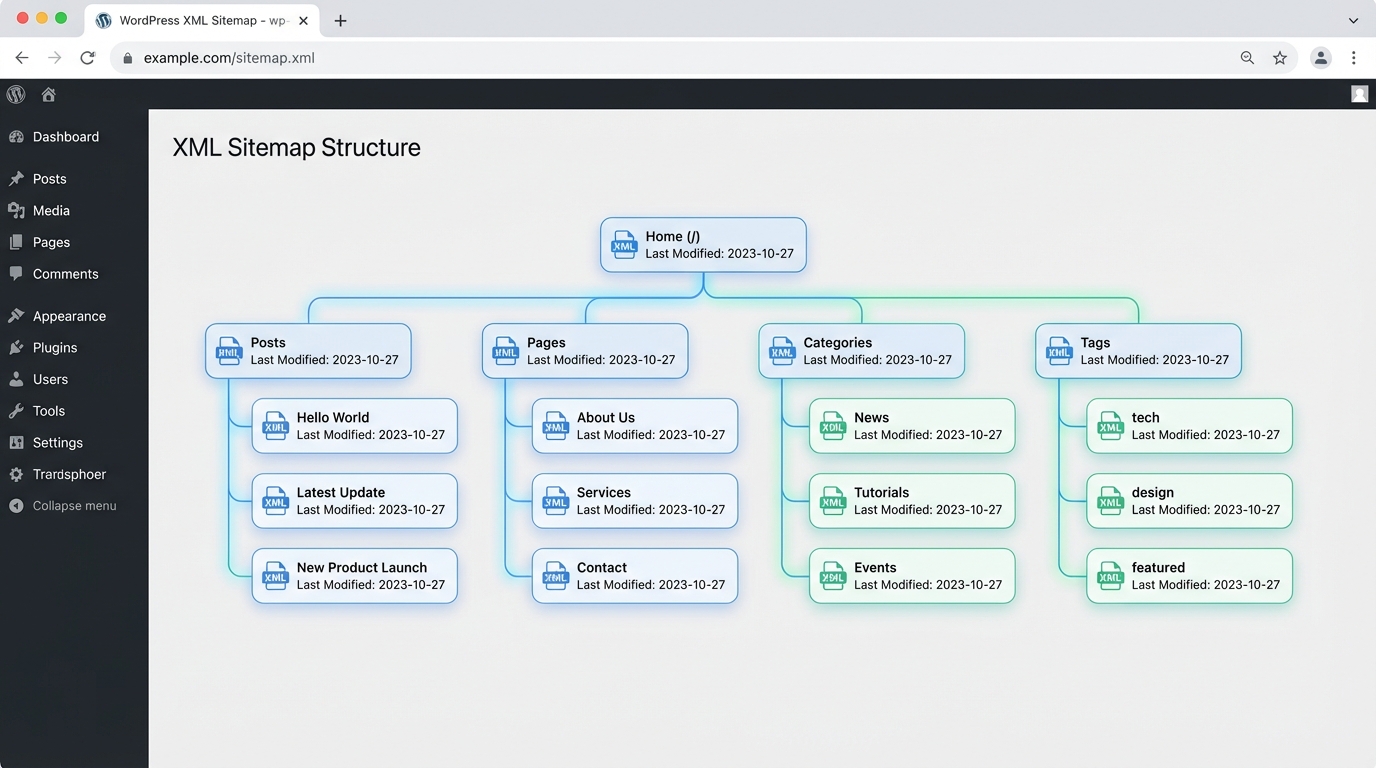Click the Appearance paintbrush icon
Viewport: 1376px width, 768px height.
pos(16,315)
